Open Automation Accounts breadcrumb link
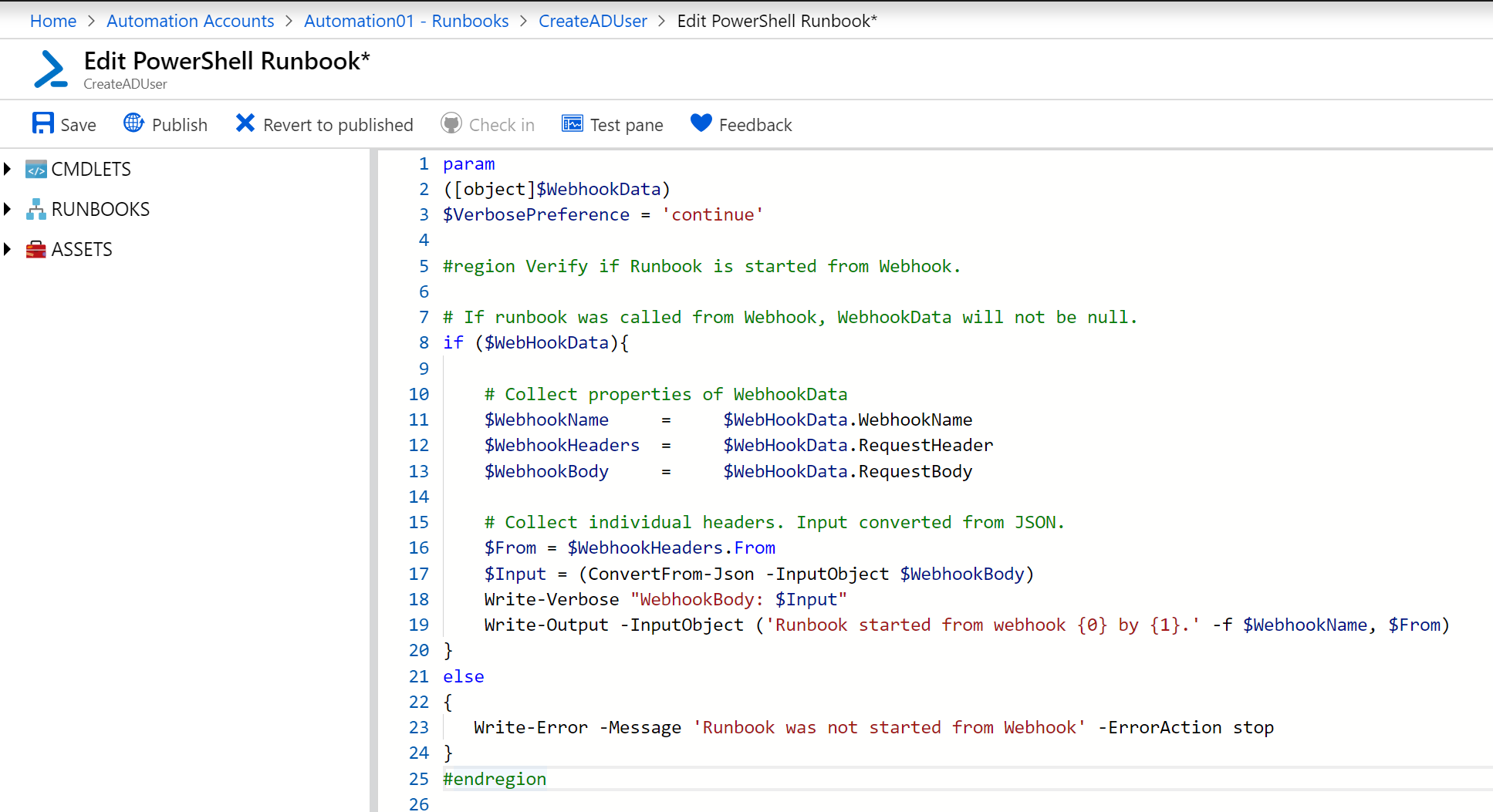The height and width of the screenshot is (812, 1493). 190,21
